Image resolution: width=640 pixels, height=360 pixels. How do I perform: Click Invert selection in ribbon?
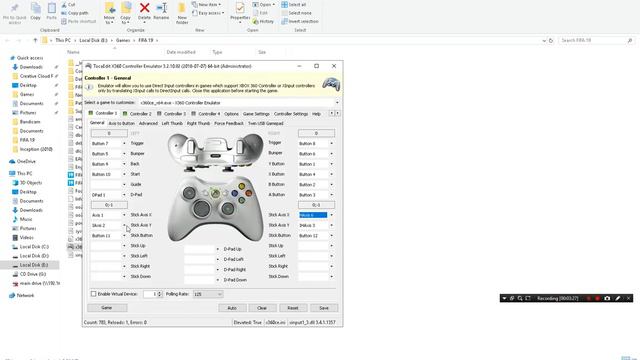(x=300, y=21)
